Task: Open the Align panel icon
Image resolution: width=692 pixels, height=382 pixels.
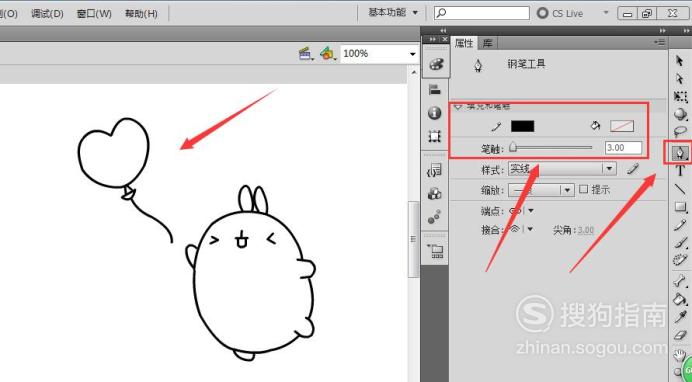Action: coord(435,90)
